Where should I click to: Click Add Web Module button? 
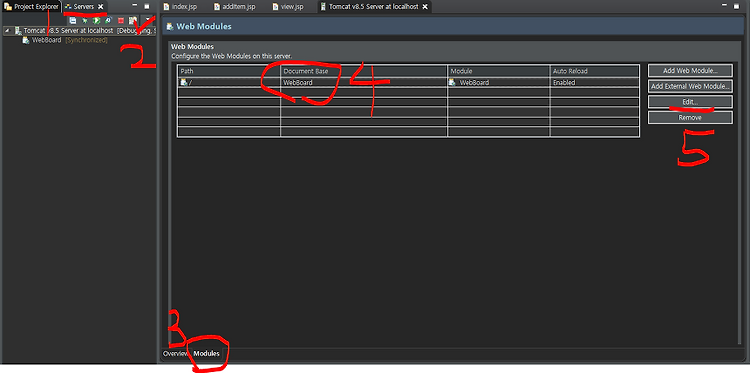pyautogui.click(x=690, y=70)
